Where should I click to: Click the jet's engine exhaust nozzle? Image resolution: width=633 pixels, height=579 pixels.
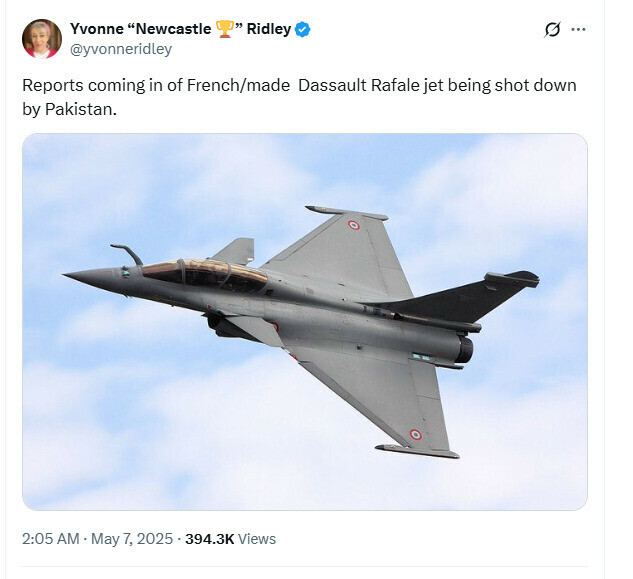(x=464, y=348)
